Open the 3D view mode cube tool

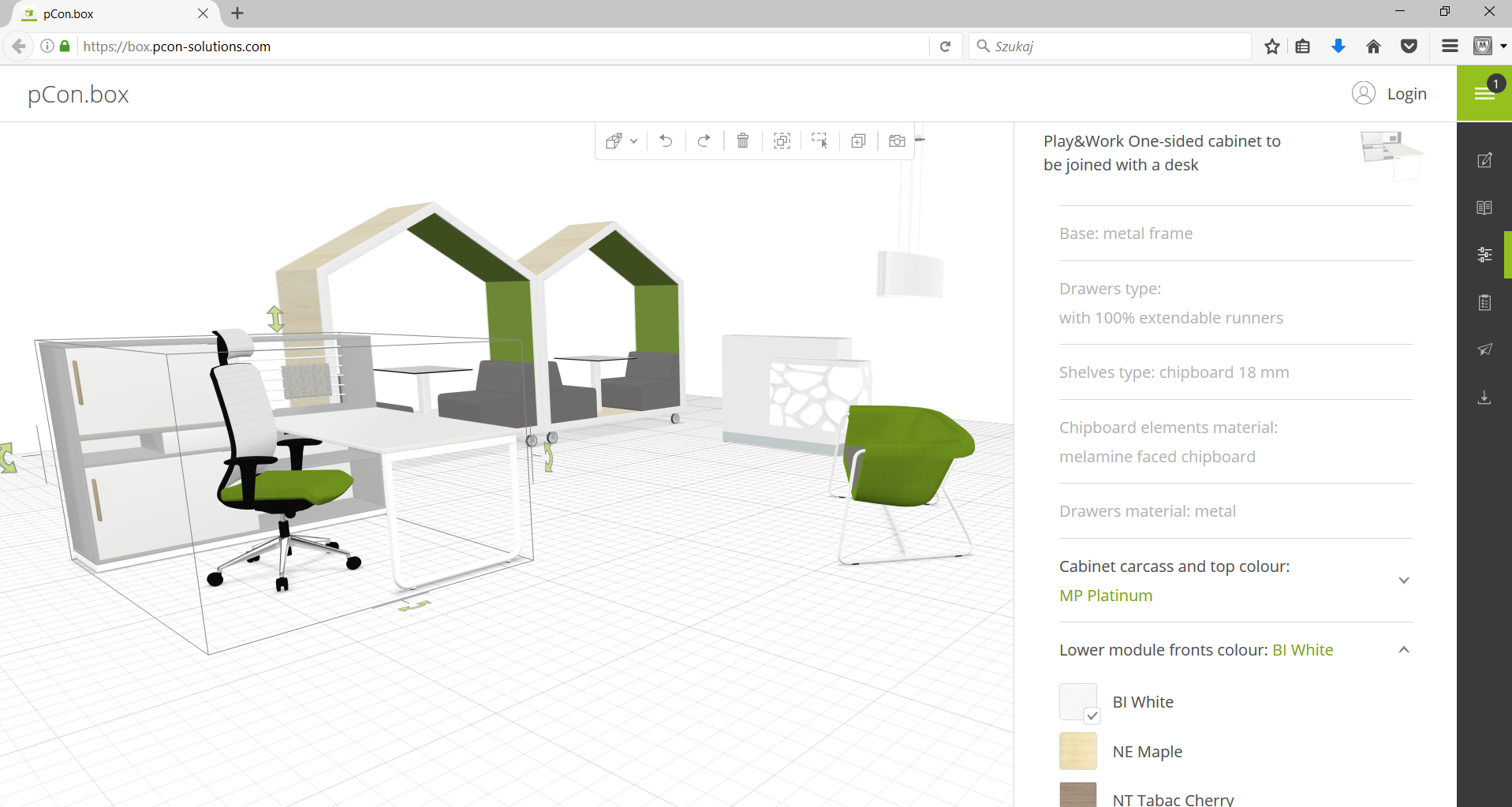(614, 141)
